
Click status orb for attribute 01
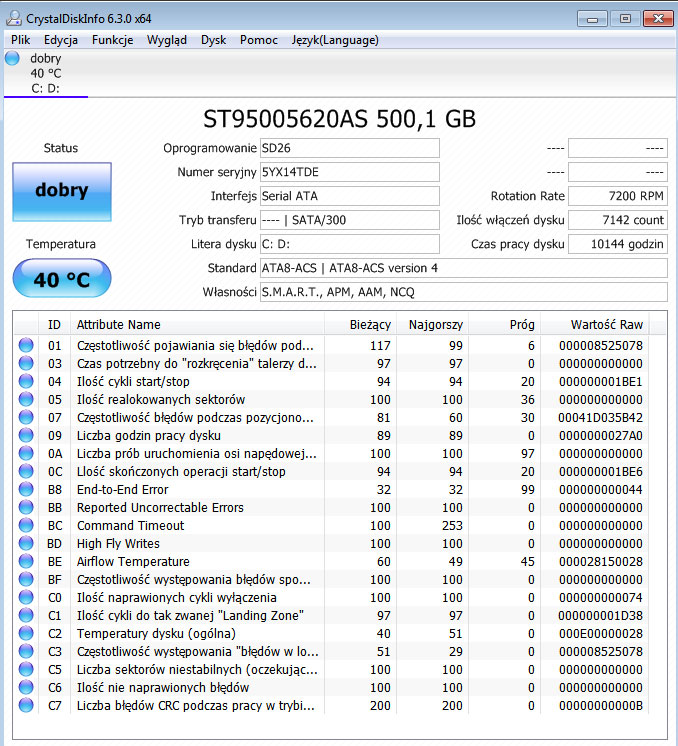coord(26,345)
